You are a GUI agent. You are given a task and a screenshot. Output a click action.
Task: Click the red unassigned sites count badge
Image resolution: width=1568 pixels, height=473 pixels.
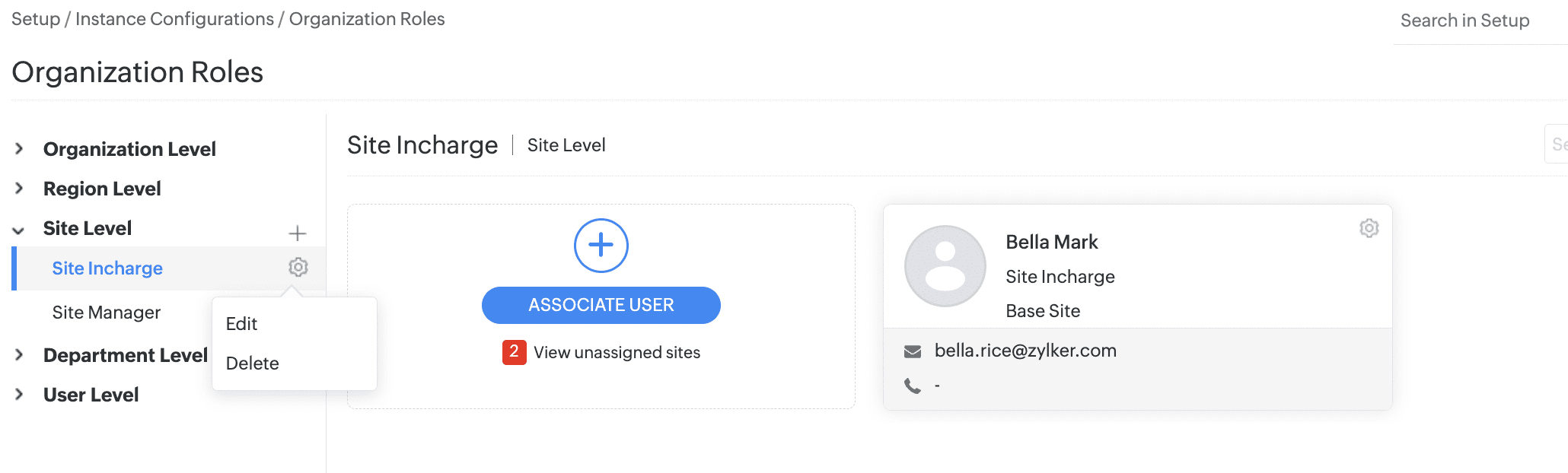(514, 352)
